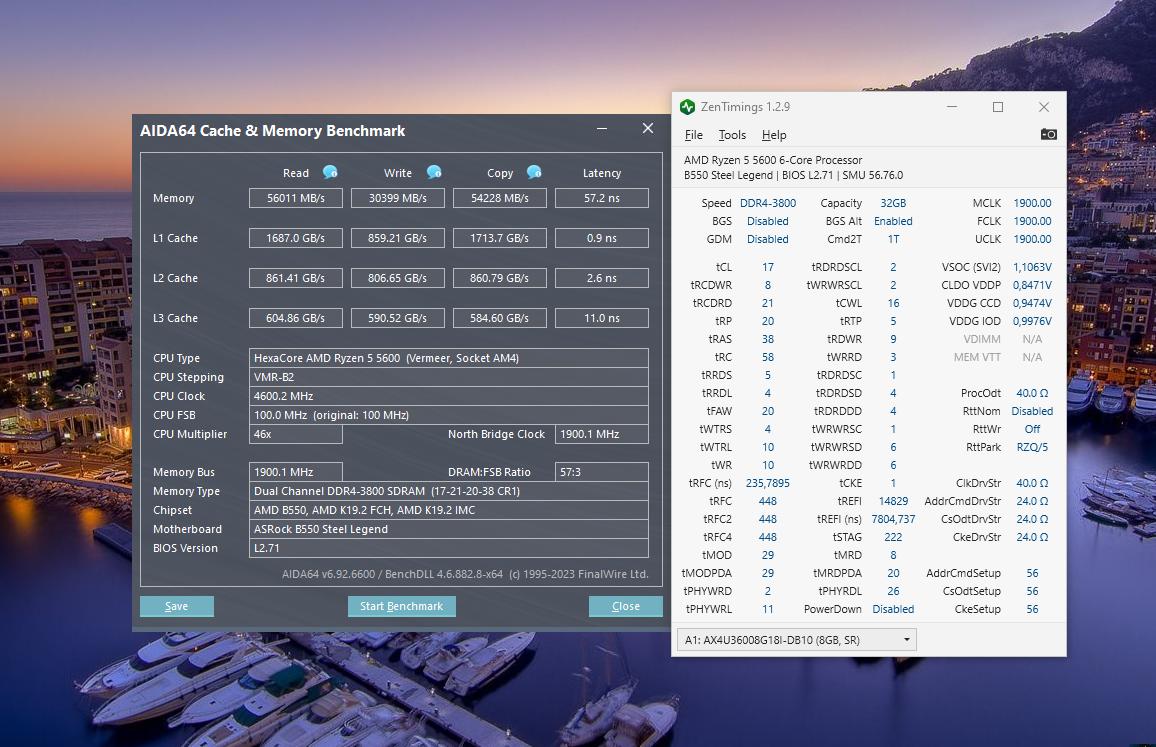Click the Save button in AIDA64
Viewport: 1156px width, 747px height.
(177, 606)
